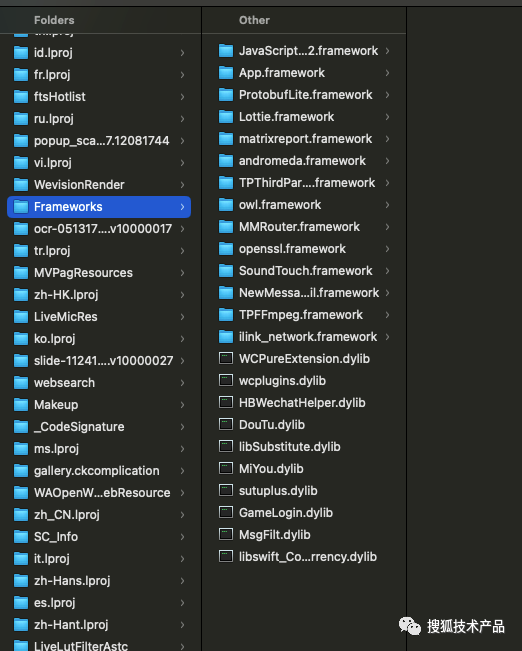Select the LiveLutFilterAstc folder name

[x=81, y=646]
